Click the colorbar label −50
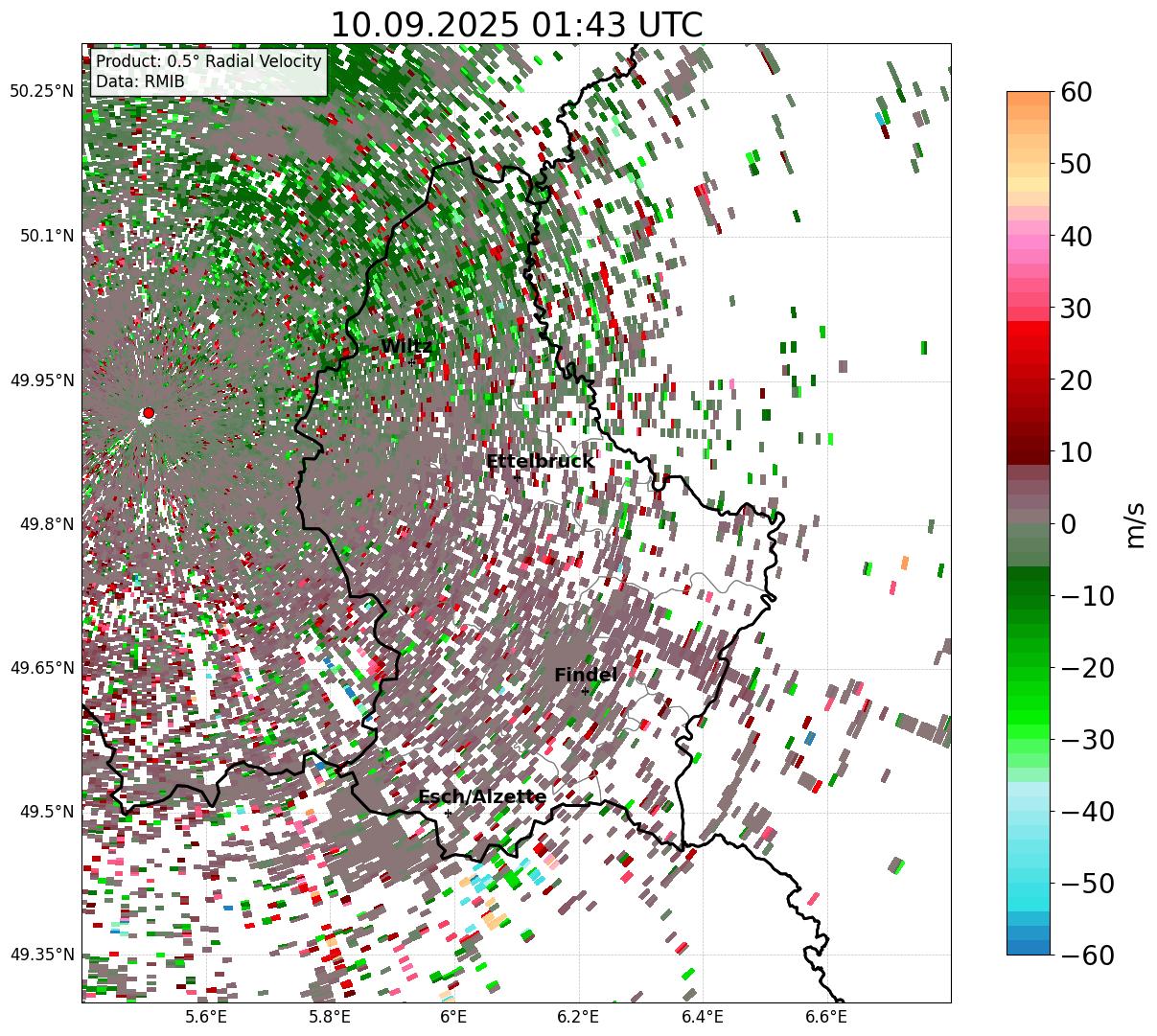 click(x=1087, y=883)
